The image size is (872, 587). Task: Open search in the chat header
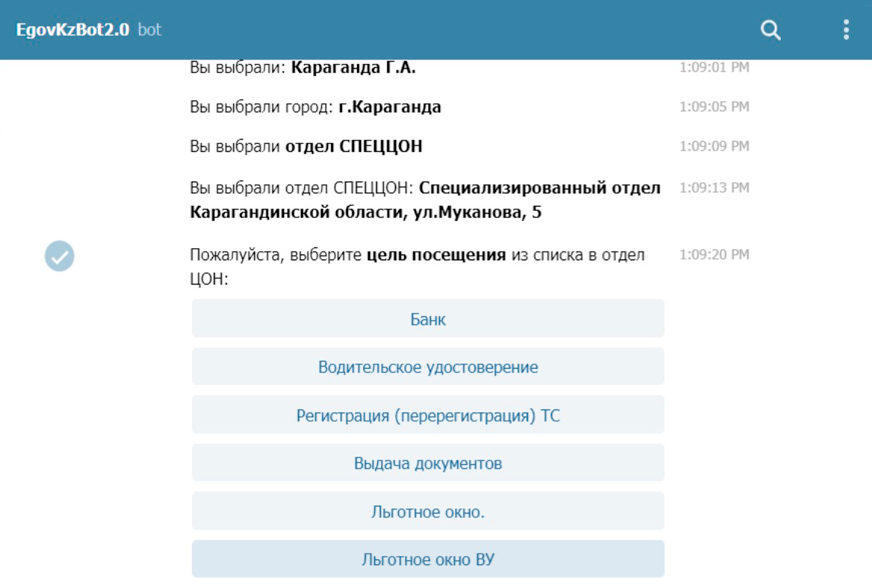(770, 30)
